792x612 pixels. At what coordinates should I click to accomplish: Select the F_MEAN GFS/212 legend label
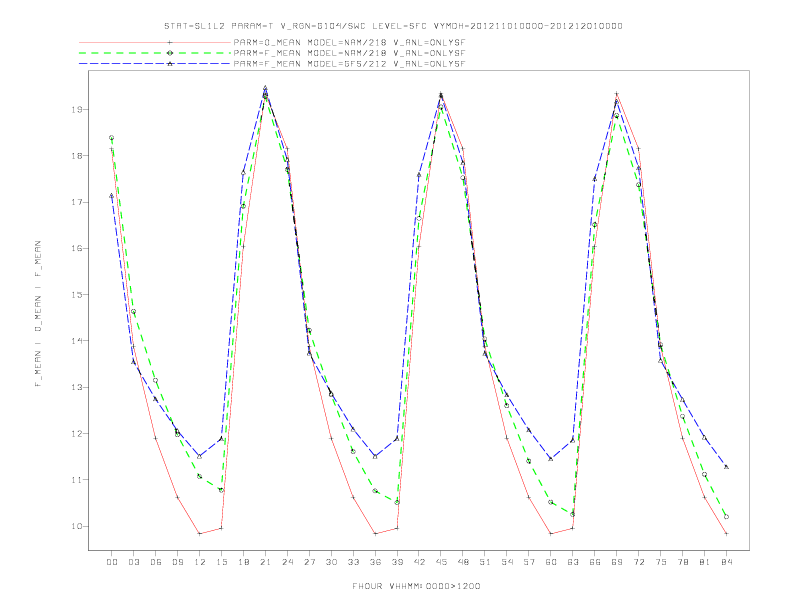(x=349, y=64)
